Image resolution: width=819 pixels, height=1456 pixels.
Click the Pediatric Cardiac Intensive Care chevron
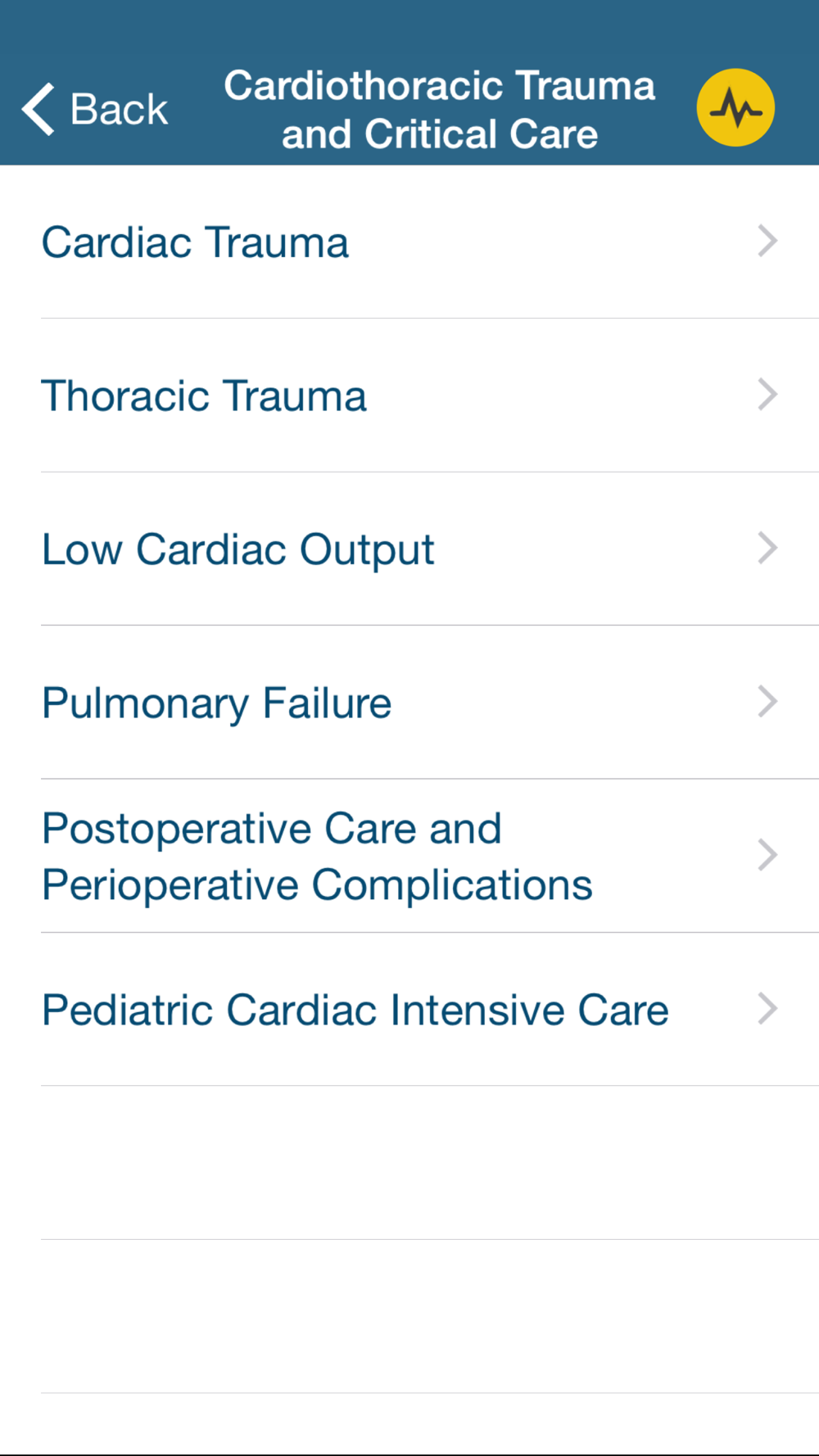(767, 1009)
